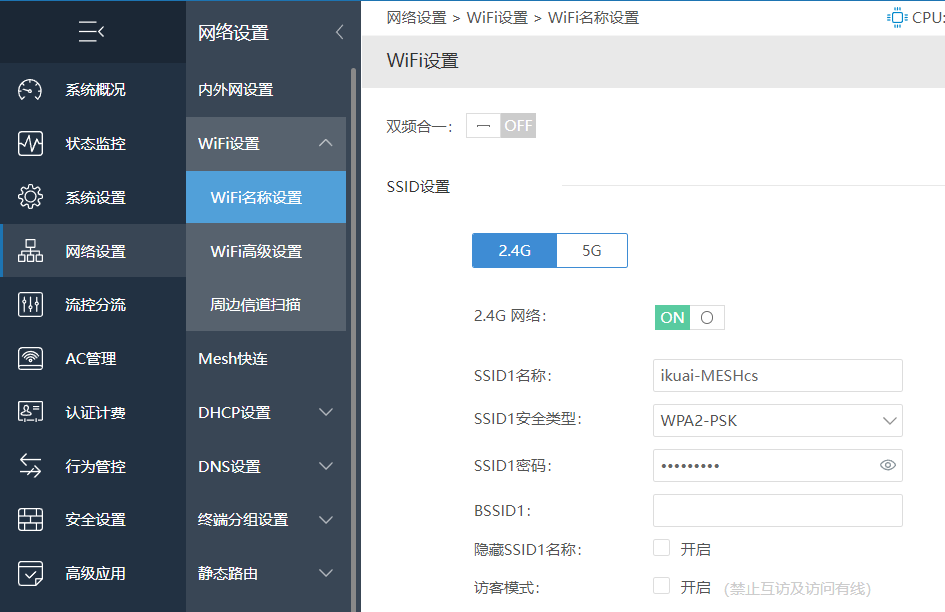Image resolution: width=945 pixels, height=612 pixels.
Task: Reveal the SSID1 password with the eye icon
Action: [x=887, y=465]
